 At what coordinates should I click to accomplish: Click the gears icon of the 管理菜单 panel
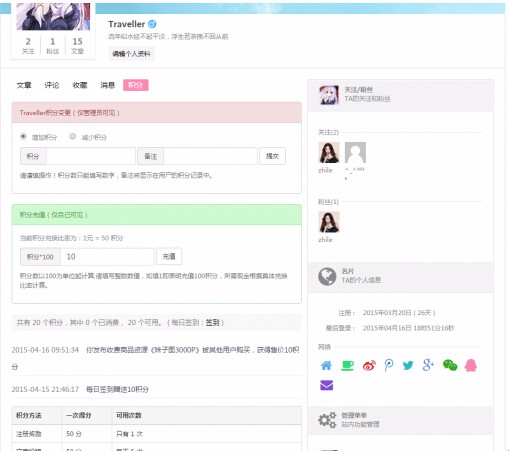[327, 420]
